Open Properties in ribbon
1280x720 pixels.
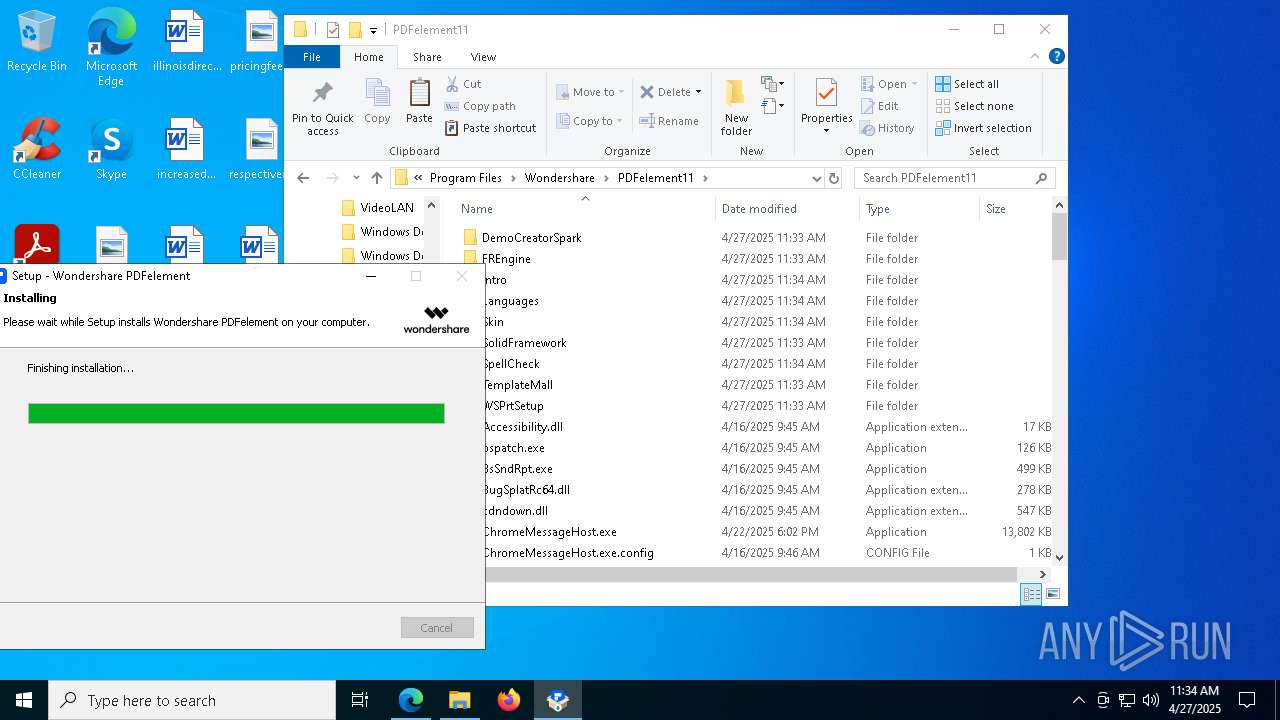[826, 106]
